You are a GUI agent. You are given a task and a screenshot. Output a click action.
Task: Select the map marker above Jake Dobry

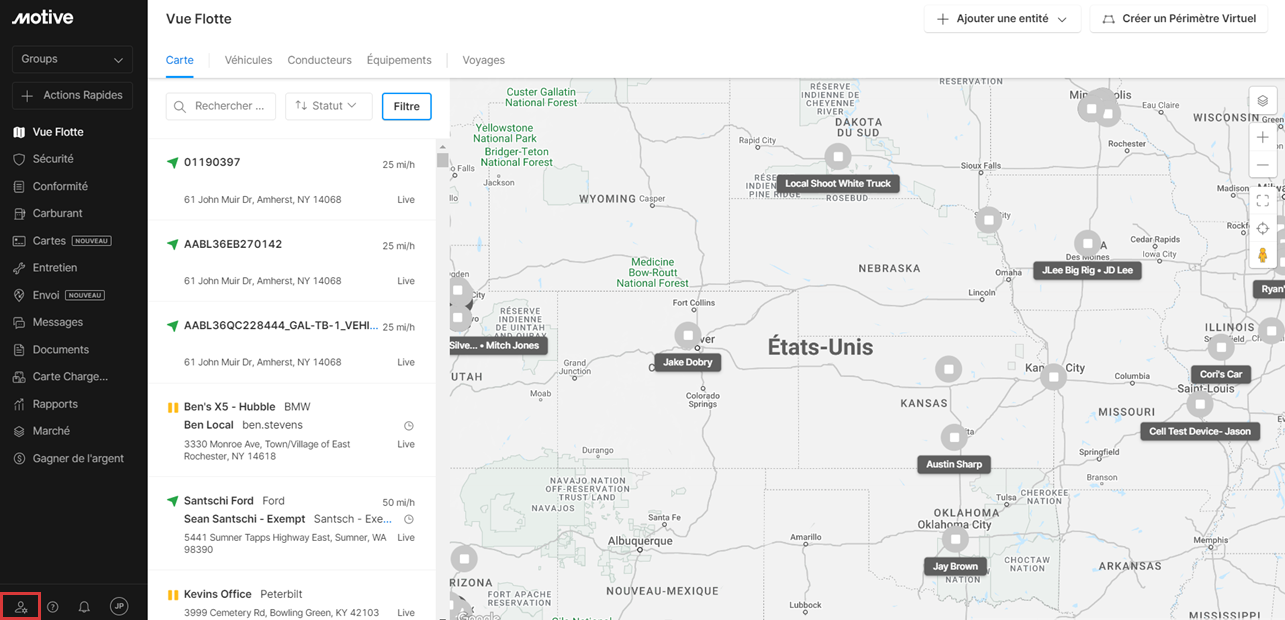687,336
